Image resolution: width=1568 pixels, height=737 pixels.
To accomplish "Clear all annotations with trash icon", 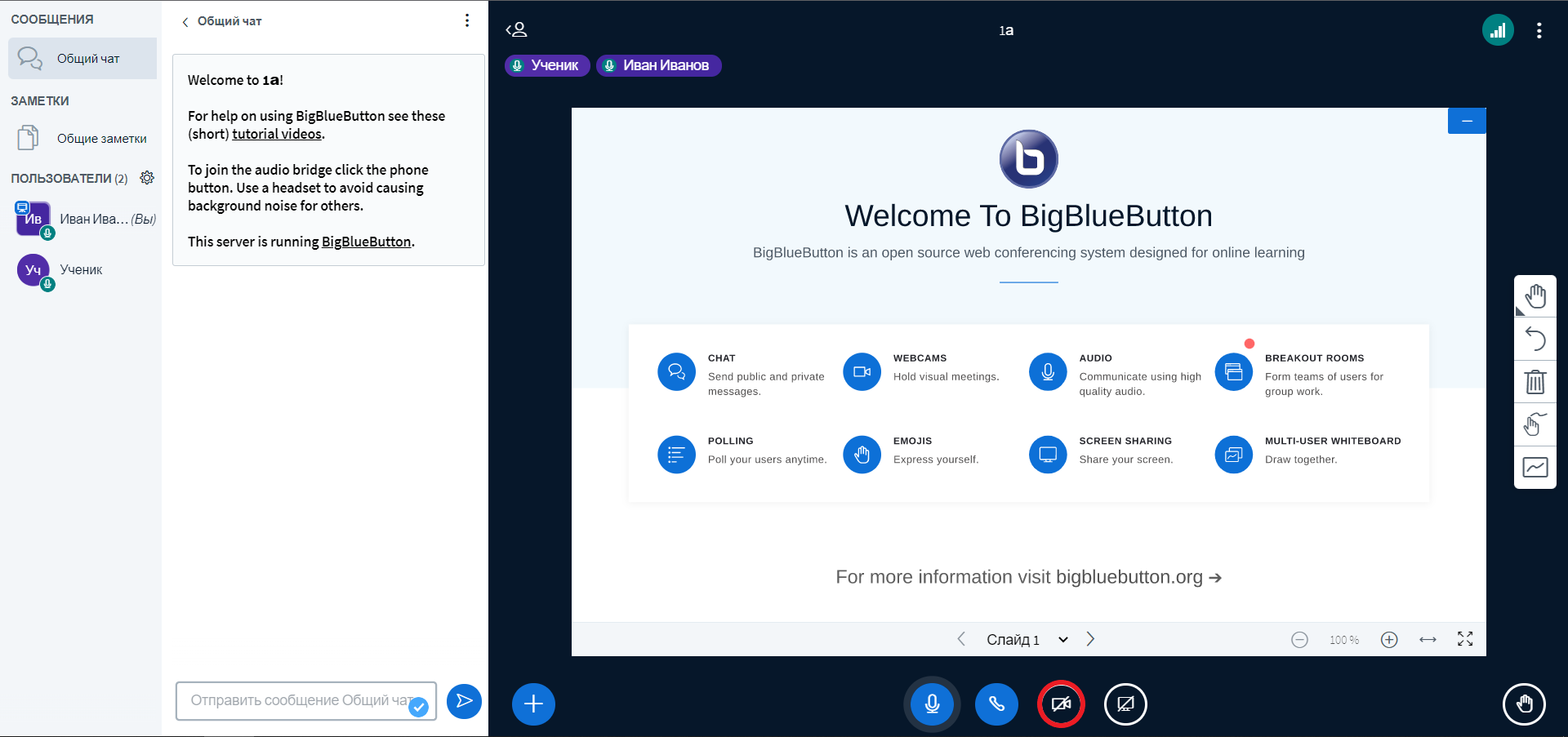I will point(1535,382).
